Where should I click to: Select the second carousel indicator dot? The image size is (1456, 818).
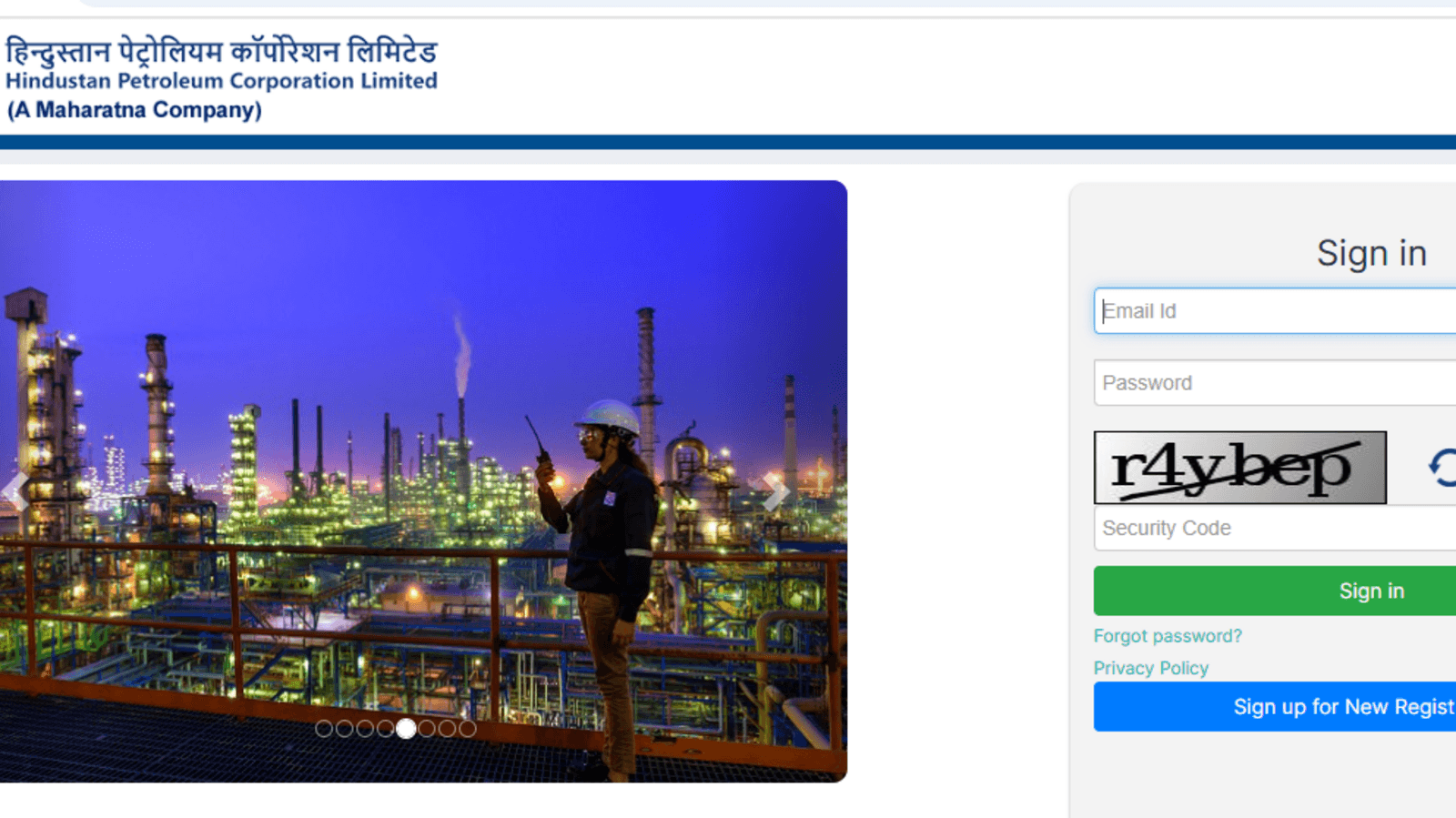point(344,728)
